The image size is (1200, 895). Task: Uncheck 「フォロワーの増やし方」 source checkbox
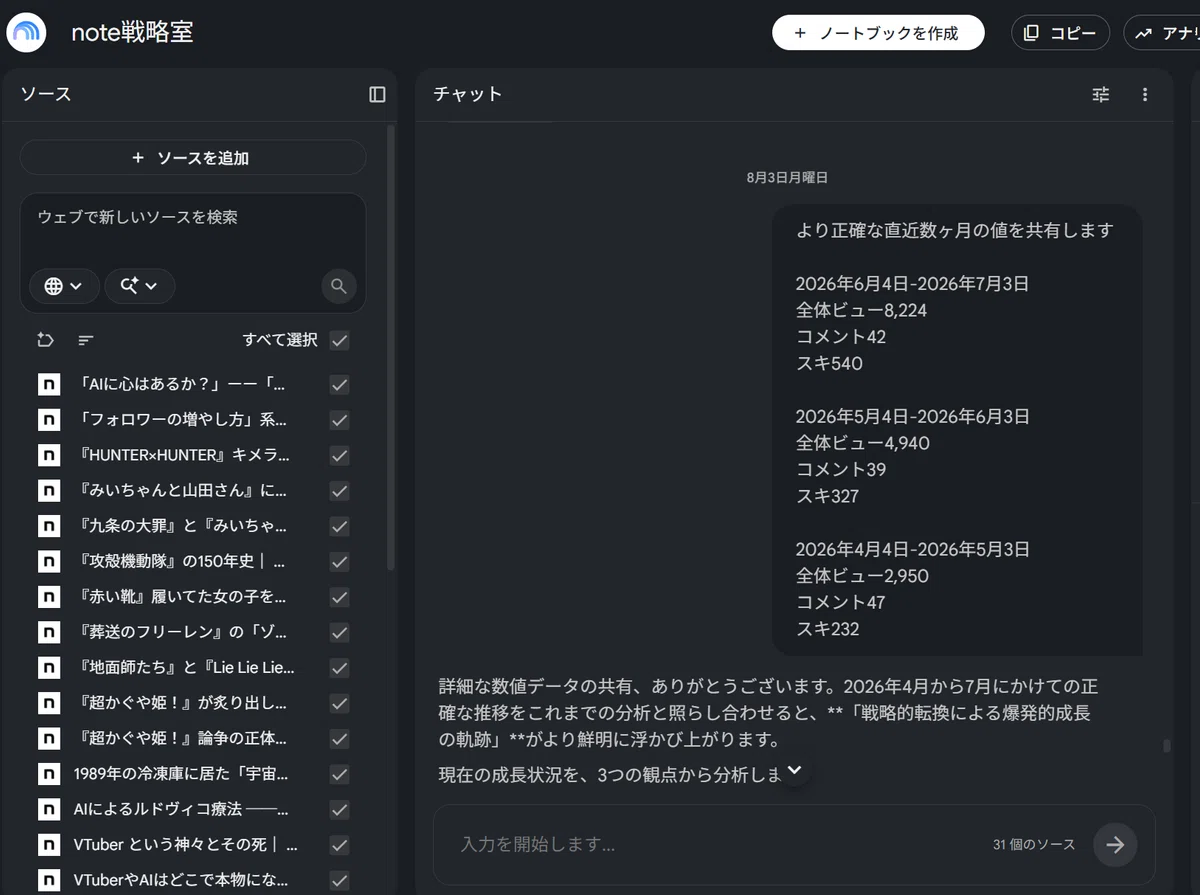(340, 419)
